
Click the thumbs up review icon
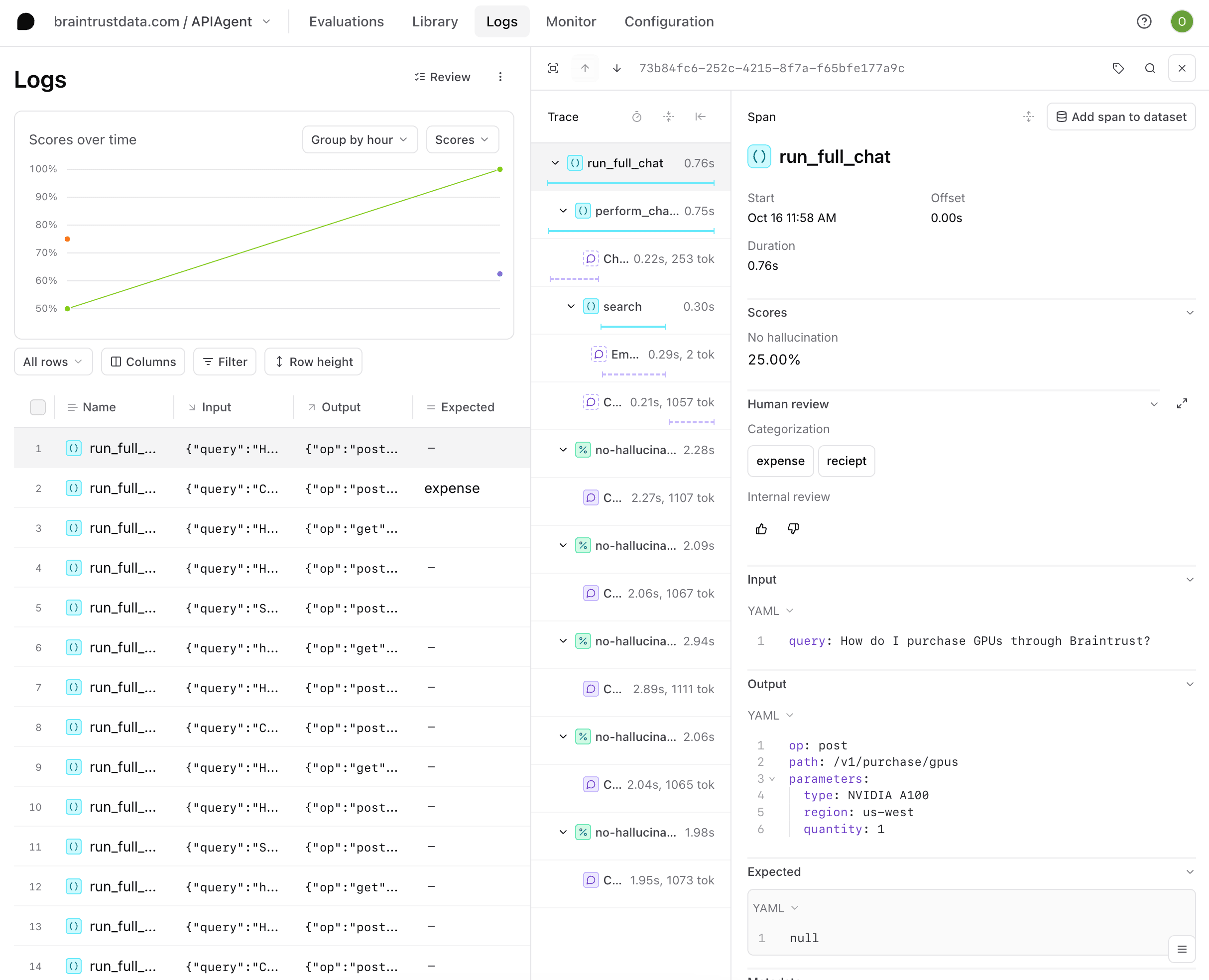coord(761,529)
